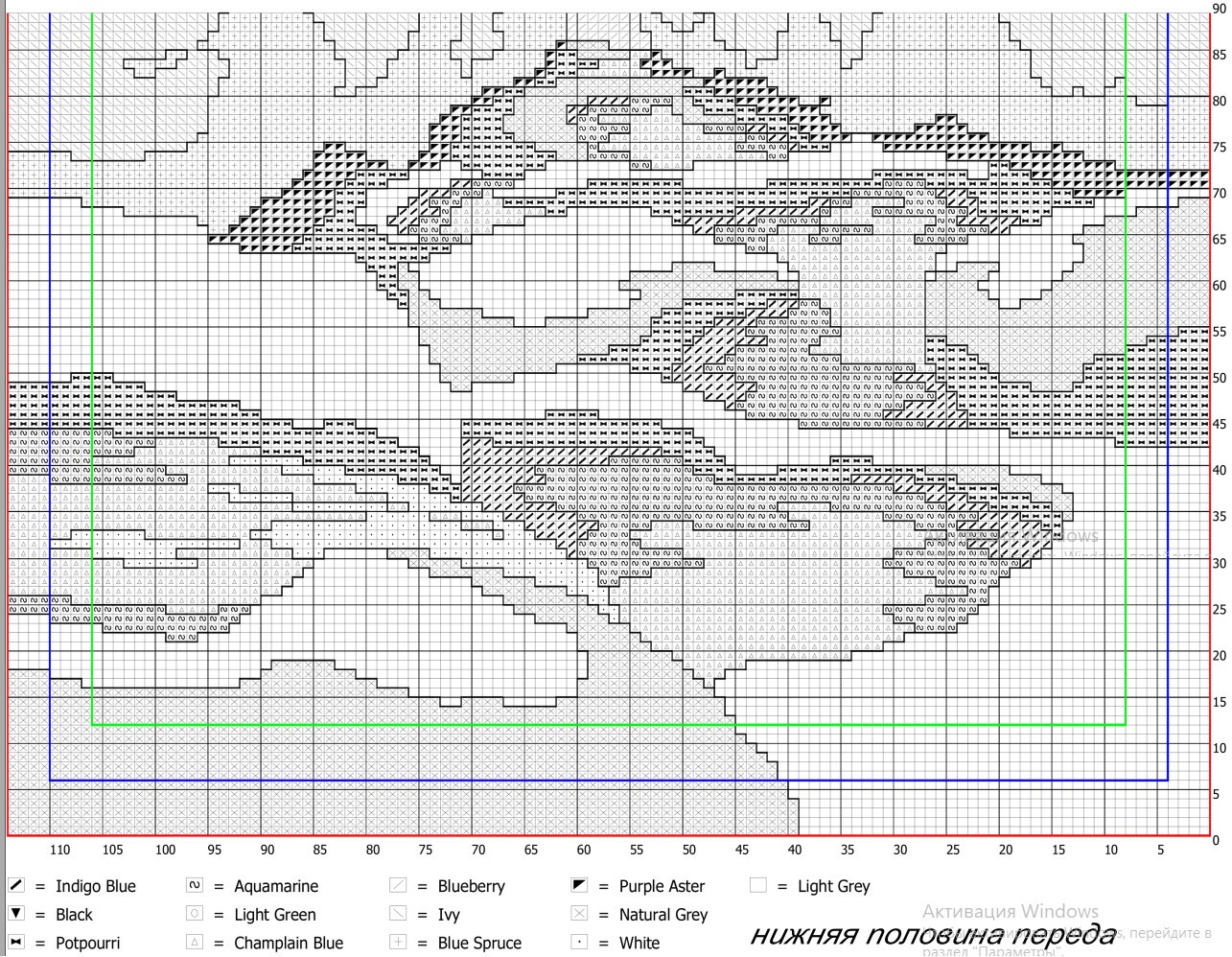Select the 'Purple Aster' legend label
Viewport: 1232px width, 957px height.
[662, 887]
